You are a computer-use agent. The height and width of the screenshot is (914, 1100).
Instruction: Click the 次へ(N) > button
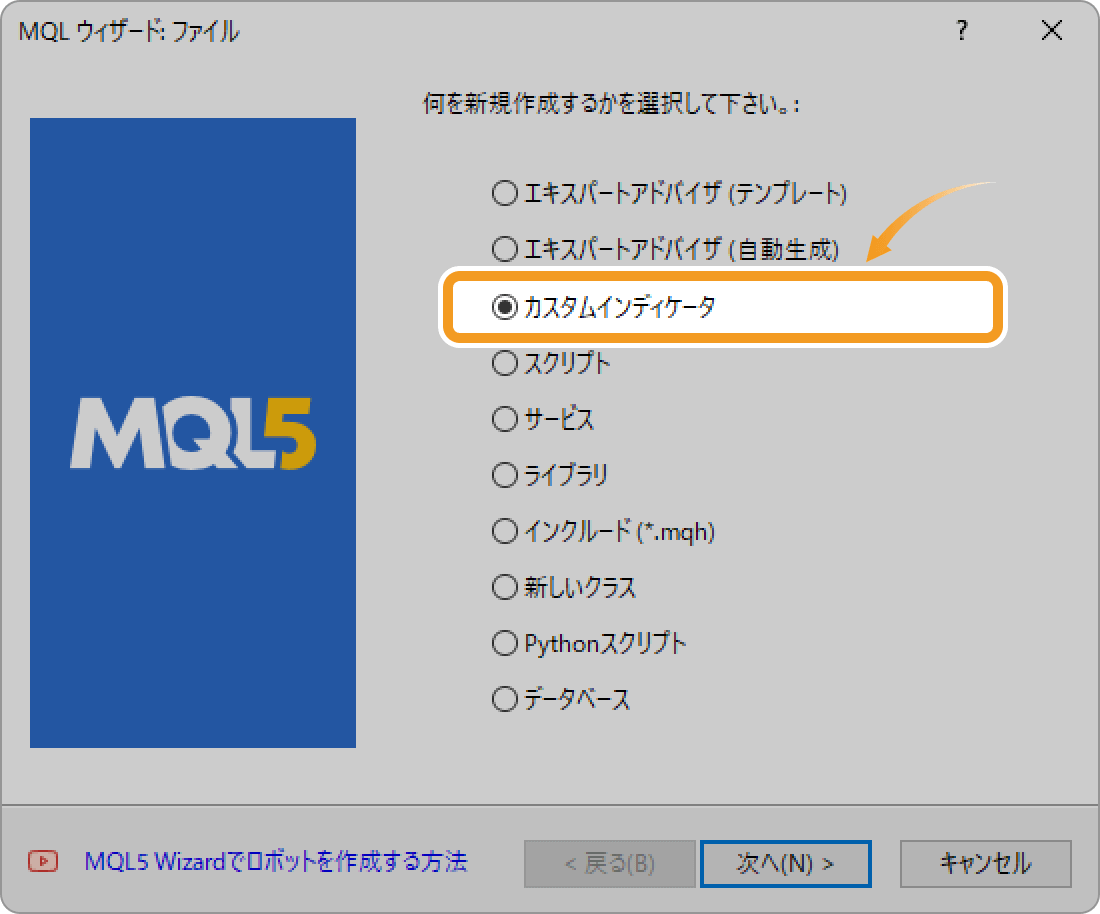coord(786,863)
